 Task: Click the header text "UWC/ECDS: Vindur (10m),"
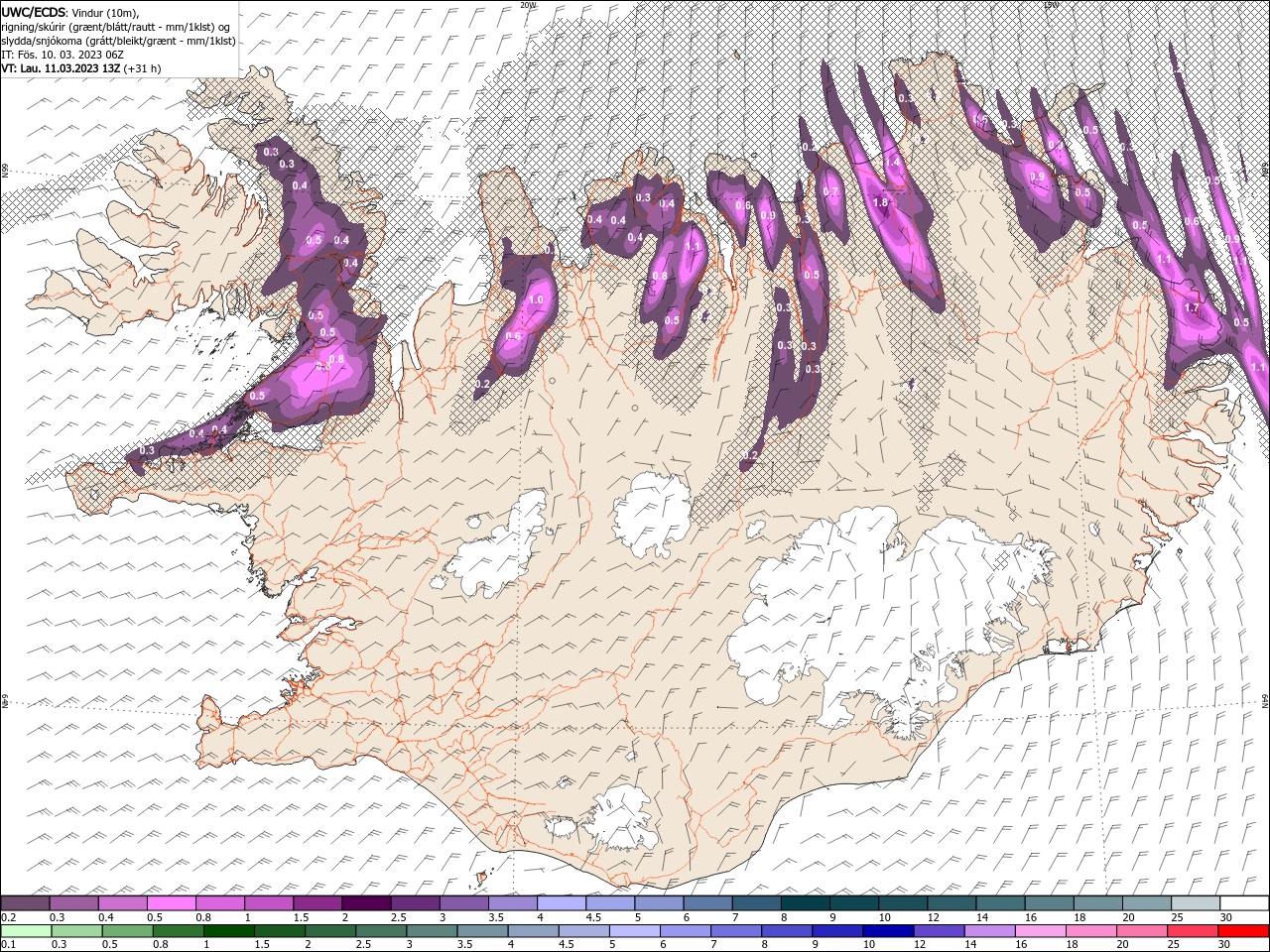(x=70, y=11)
